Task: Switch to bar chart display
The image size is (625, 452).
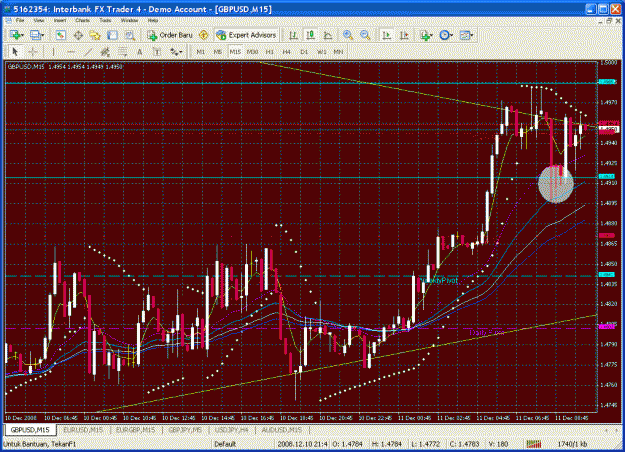Action: pos(293,35)
